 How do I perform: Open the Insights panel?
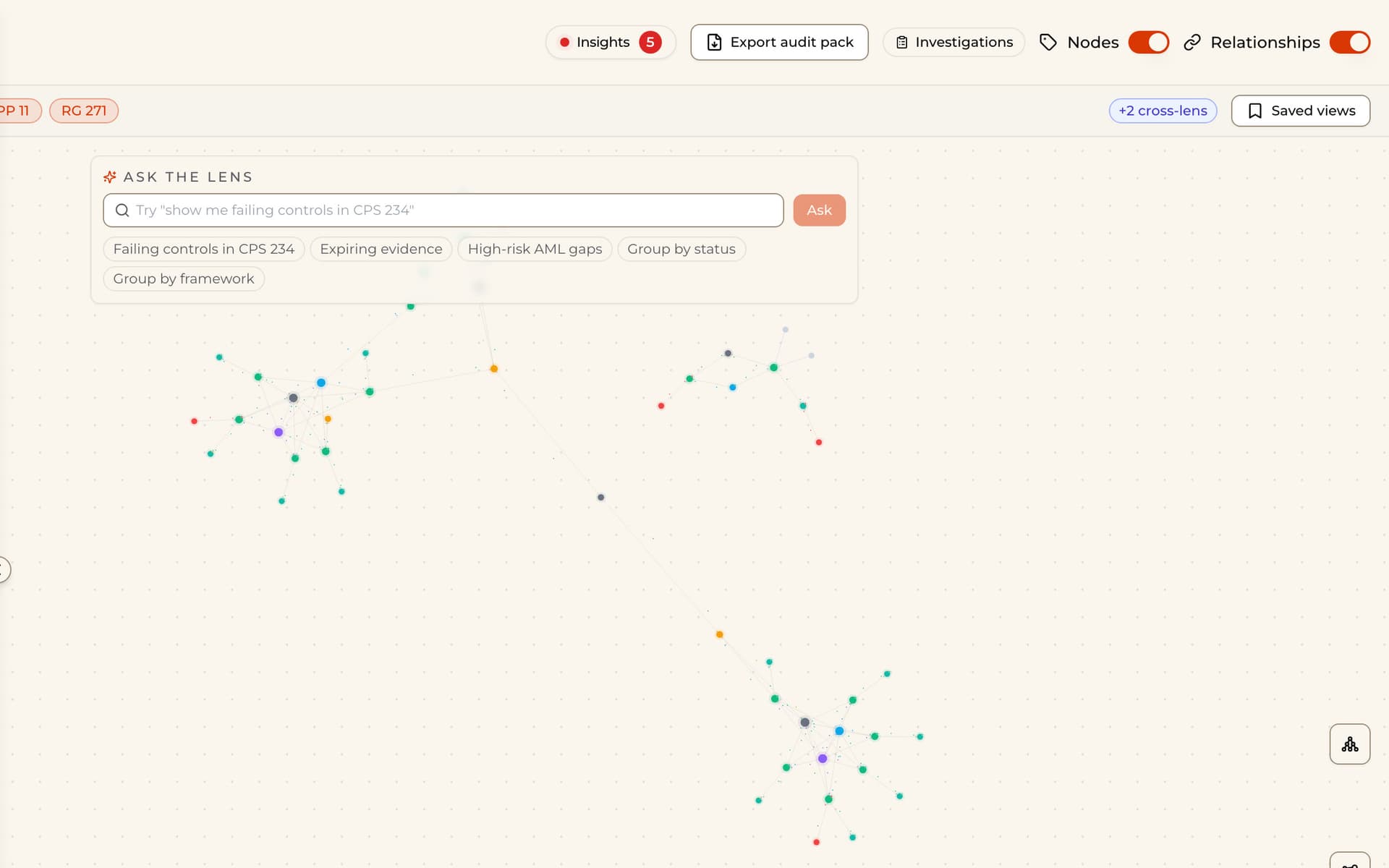coord(611,42)
